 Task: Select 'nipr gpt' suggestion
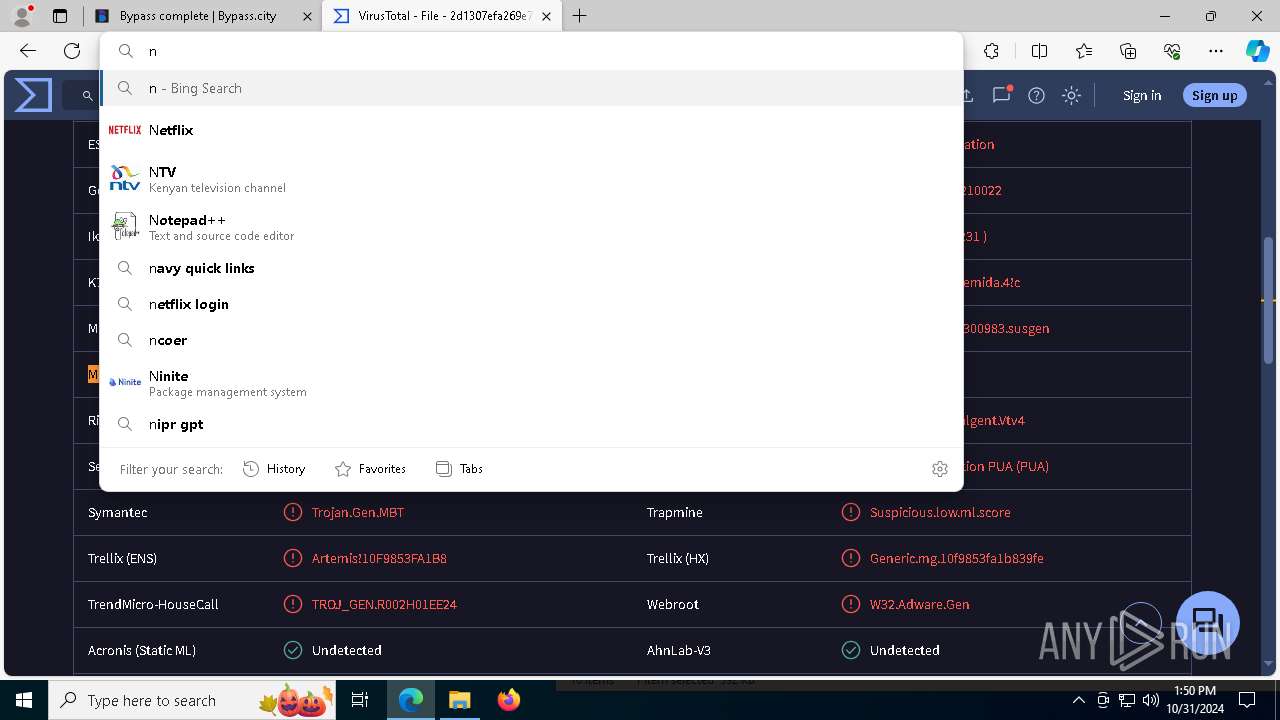[531, 424]
